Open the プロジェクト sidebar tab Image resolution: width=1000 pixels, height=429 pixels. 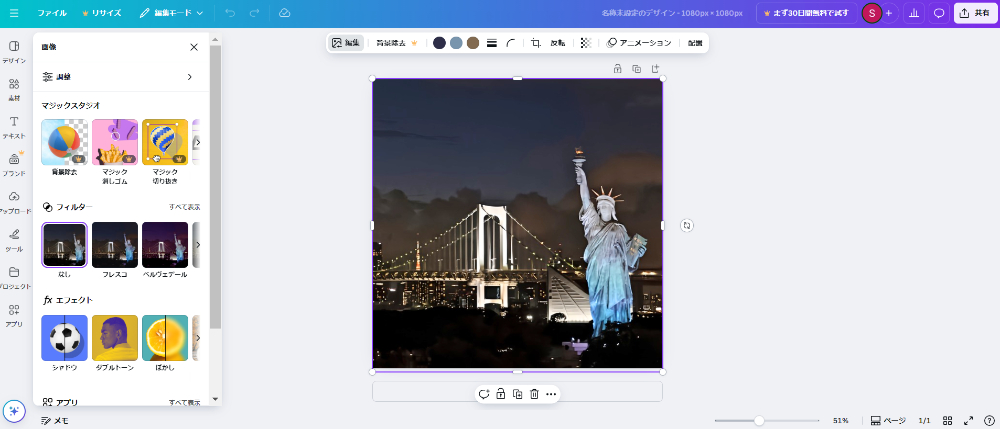click(x=14, y=278)
